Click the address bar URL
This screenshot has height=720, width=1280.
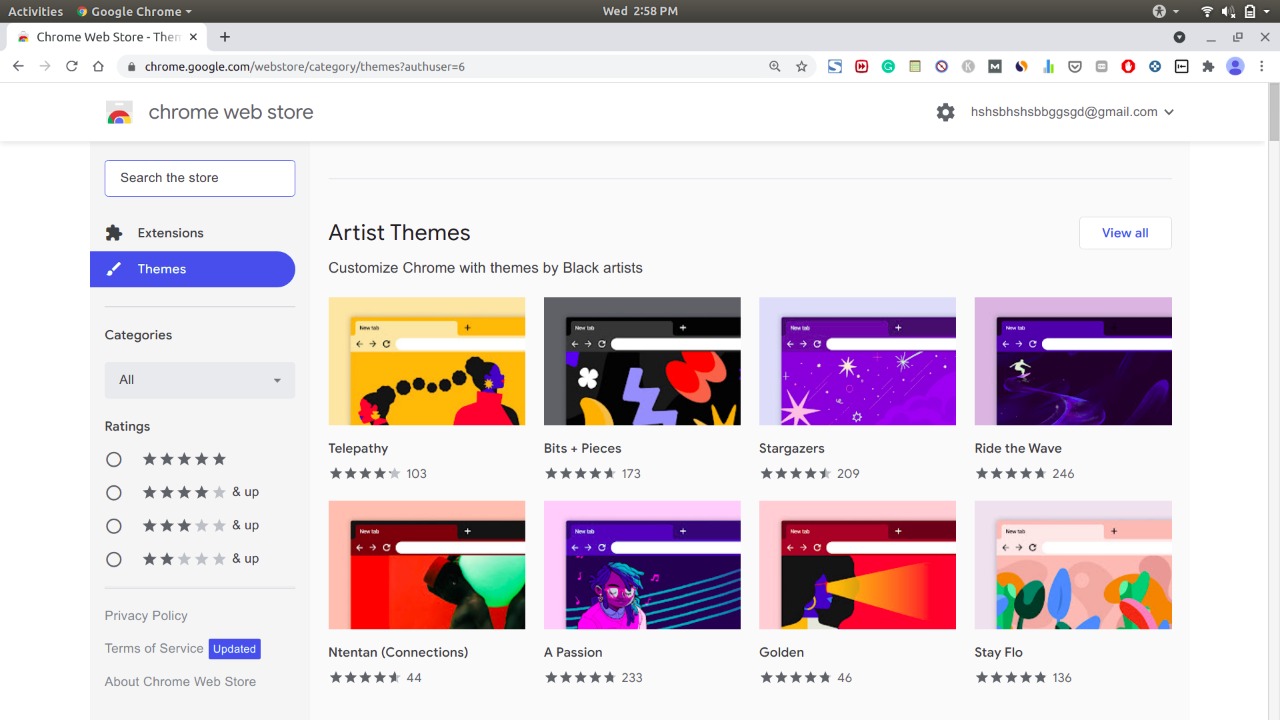click(305, 66)
